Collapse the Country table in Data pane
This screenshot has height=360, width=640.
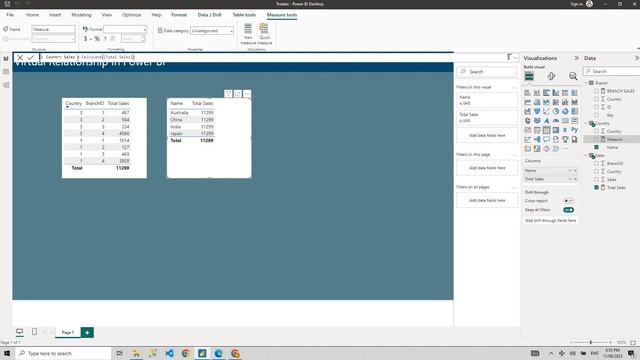tap(587, 123)
